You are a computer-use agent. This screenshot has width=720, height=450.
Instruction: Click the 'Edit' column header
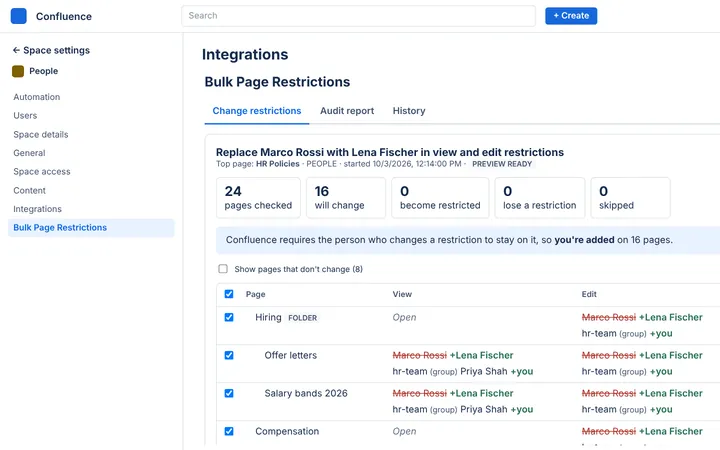[589, 294]
